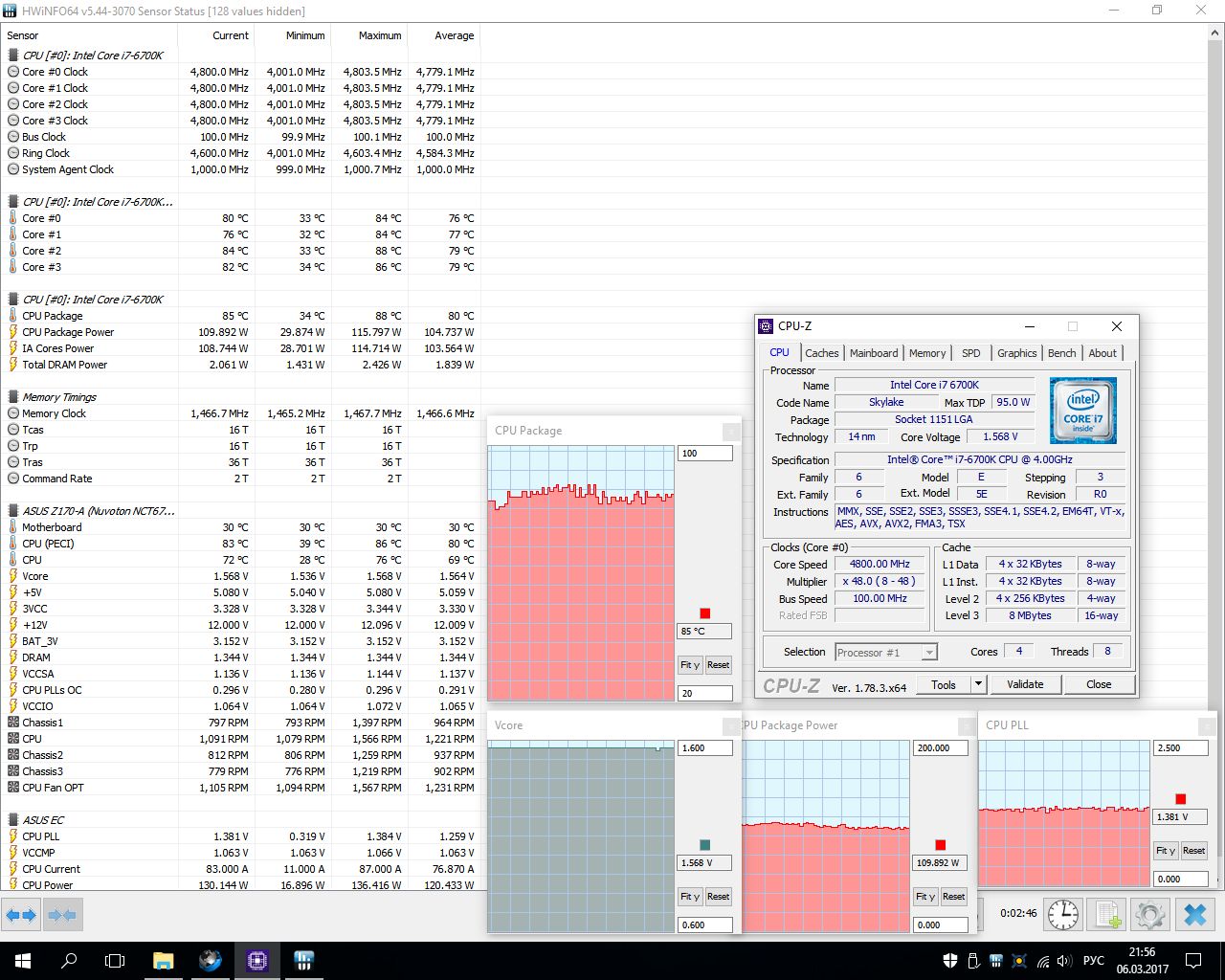The image size is (1225, 980).
Task: Show the About tab in CPU-Z
Action: 1102,353
